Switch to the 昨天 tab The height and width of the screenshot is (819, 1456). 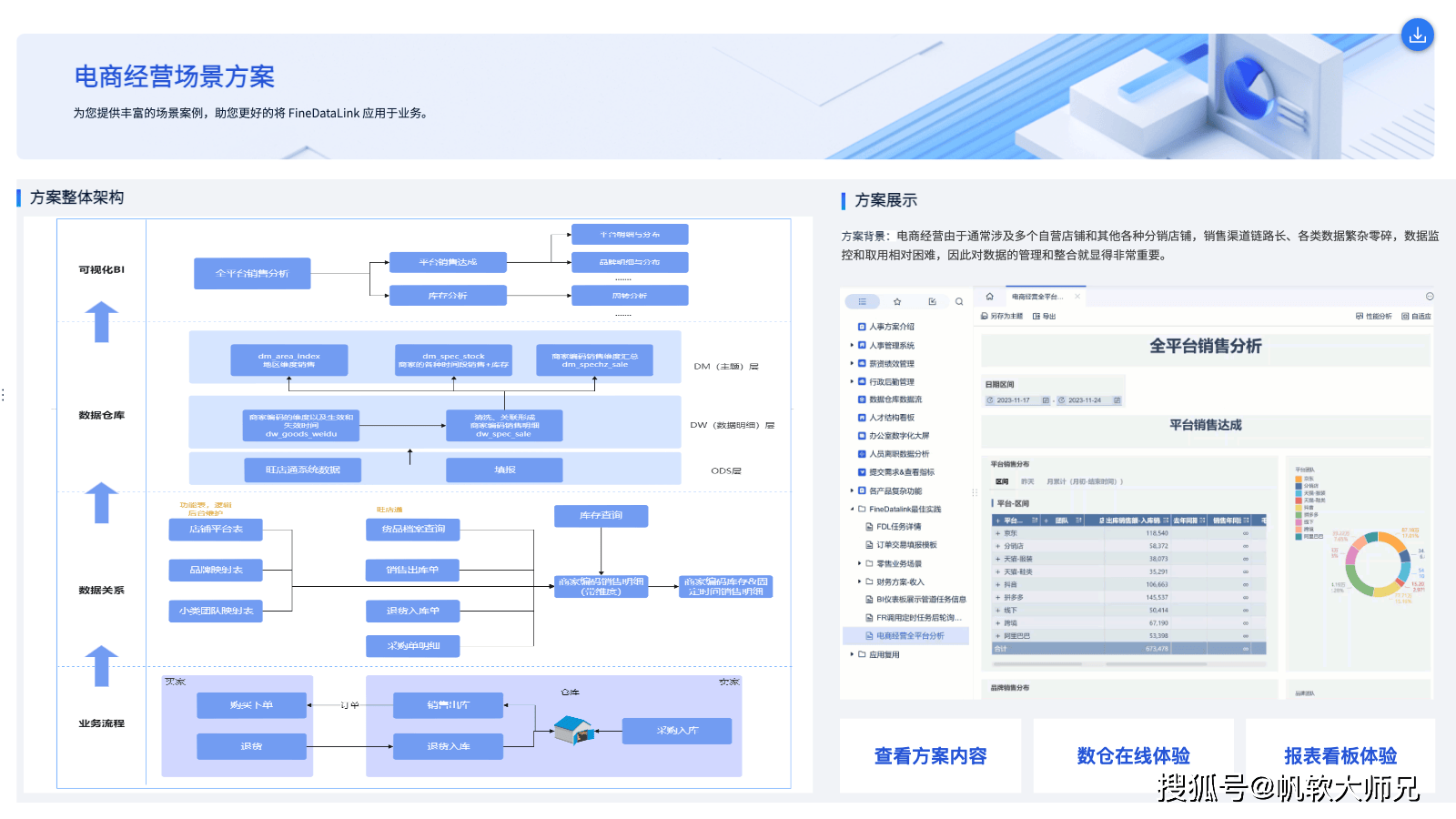[1027, 481]
